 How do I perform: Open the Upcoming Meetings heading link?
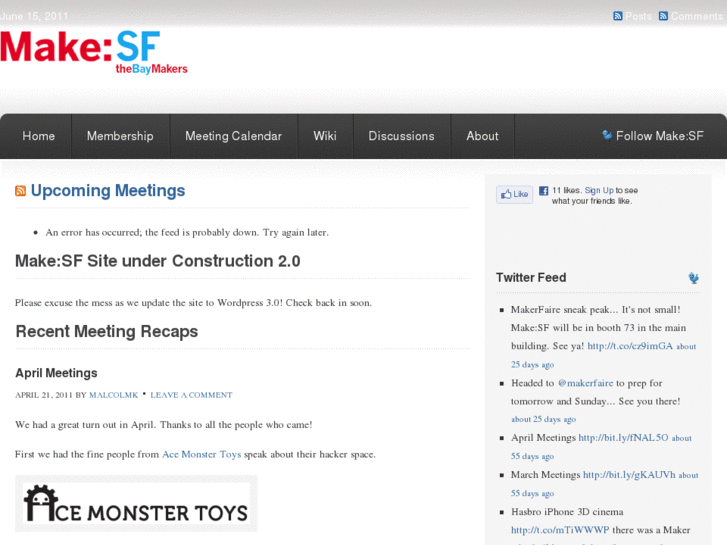[108, 191]
